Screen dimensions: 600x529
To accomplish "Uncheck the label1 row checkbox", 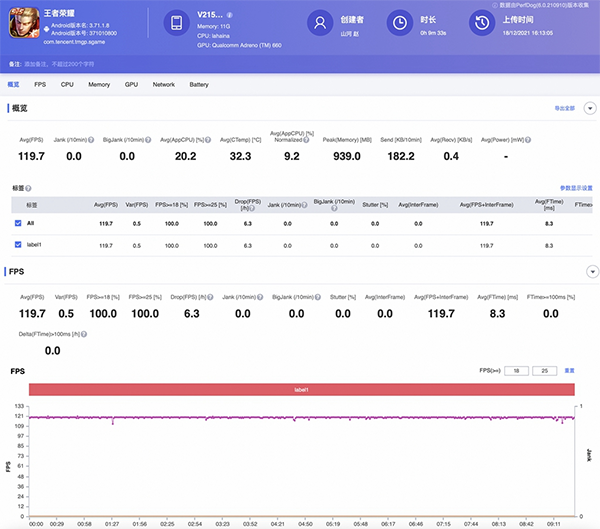I will pyautogui.click(x=18, y=244).
